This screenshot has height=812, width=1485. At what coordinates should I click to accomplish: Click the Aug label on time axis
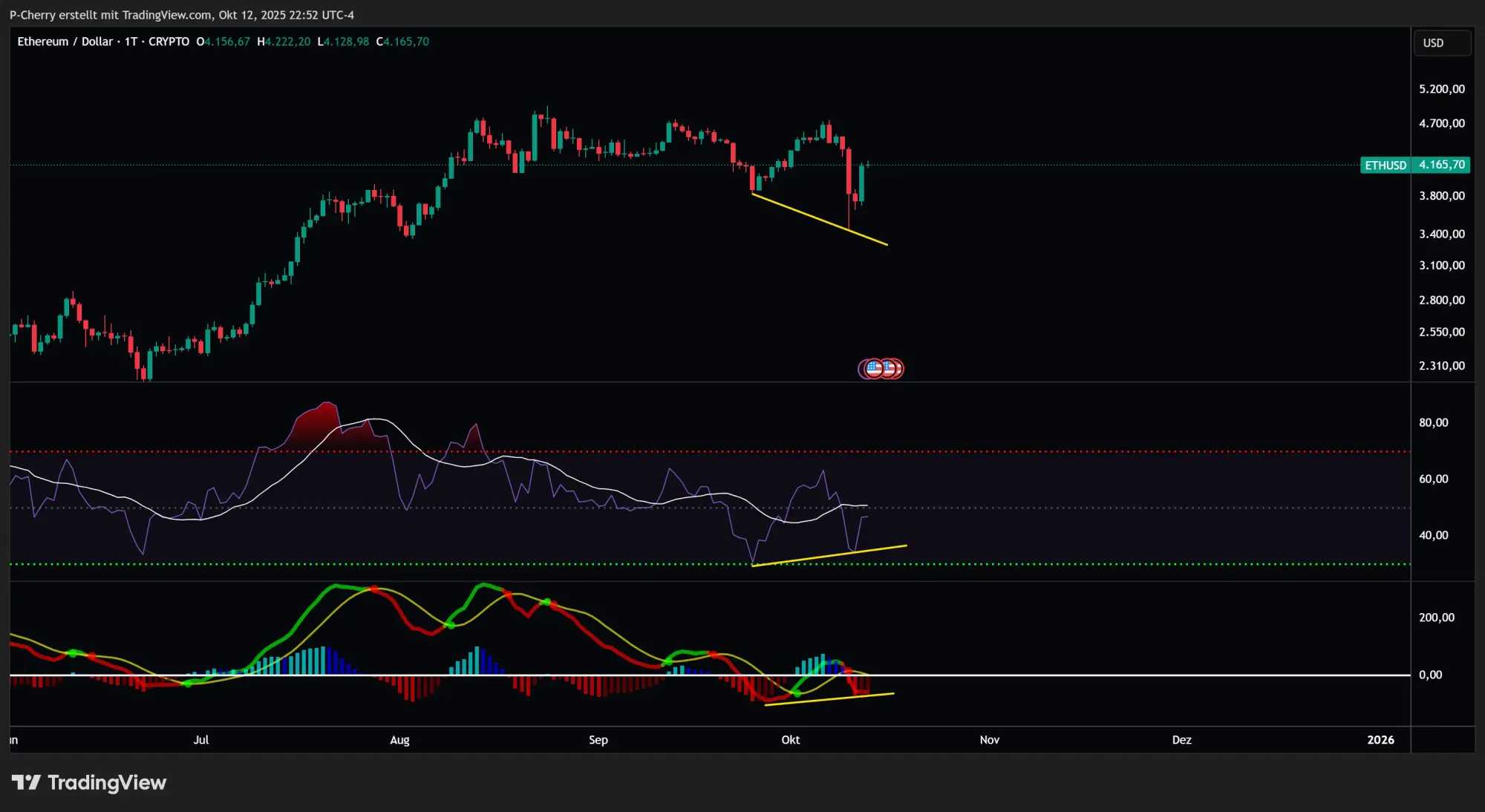click(399, 740)
